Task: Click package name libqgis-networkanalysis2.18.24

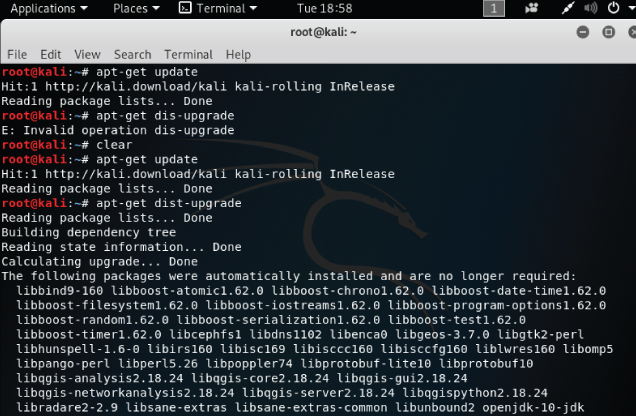Action: pos(125,393)
